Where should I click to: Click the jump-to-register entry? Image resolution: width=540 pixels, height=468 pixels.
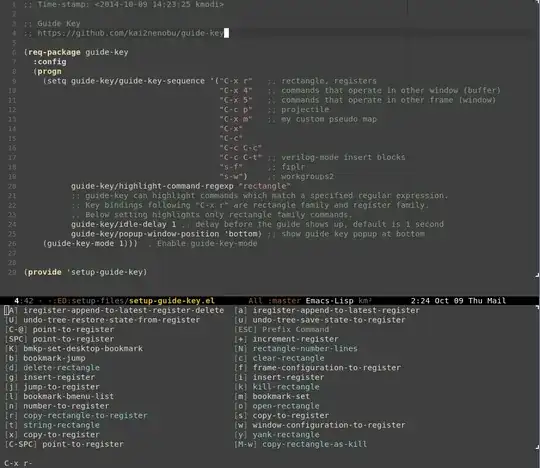point(52,387)
